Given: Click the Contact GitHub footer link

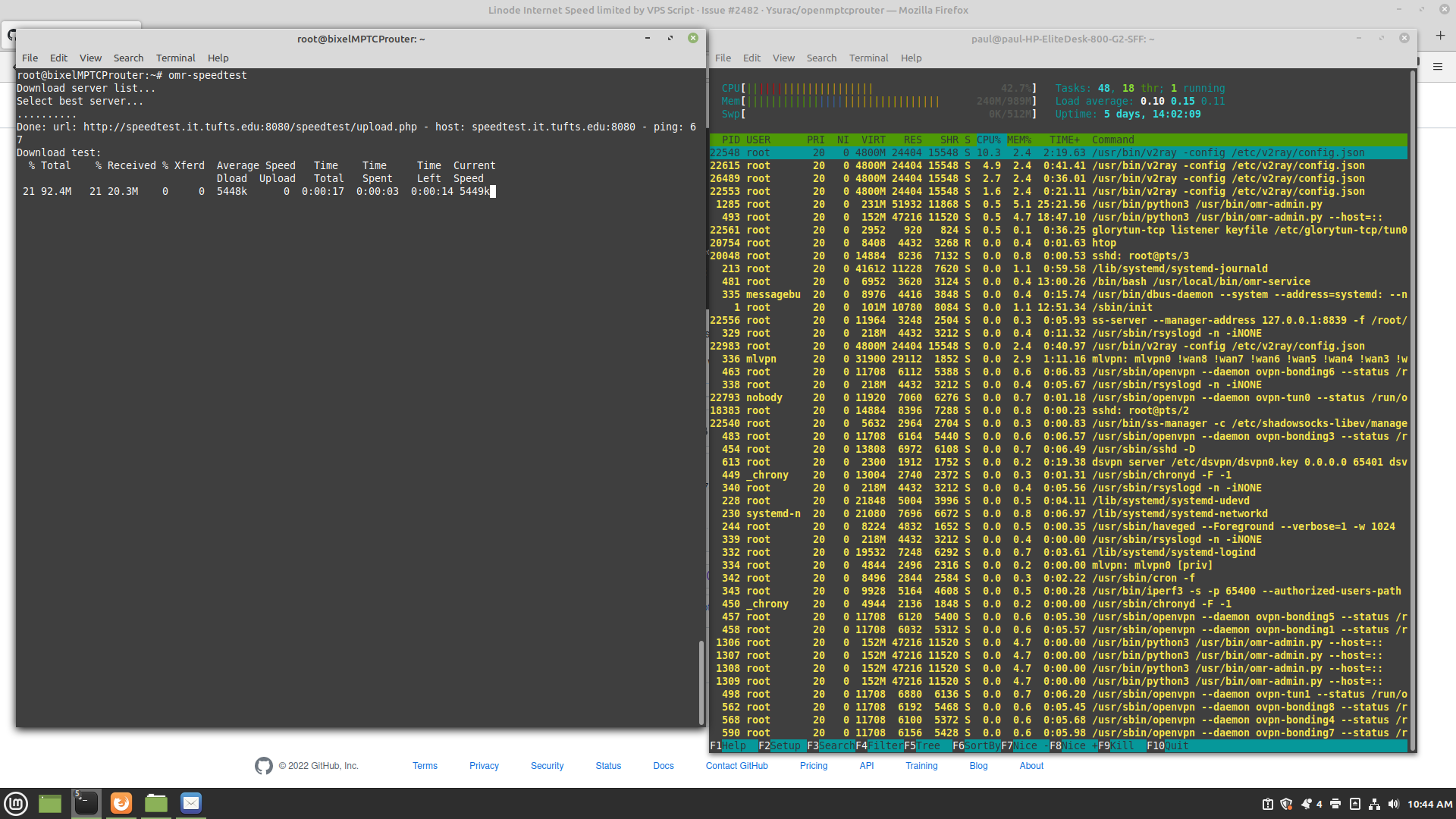Looking at the screenshot, I should click(736, 766).
